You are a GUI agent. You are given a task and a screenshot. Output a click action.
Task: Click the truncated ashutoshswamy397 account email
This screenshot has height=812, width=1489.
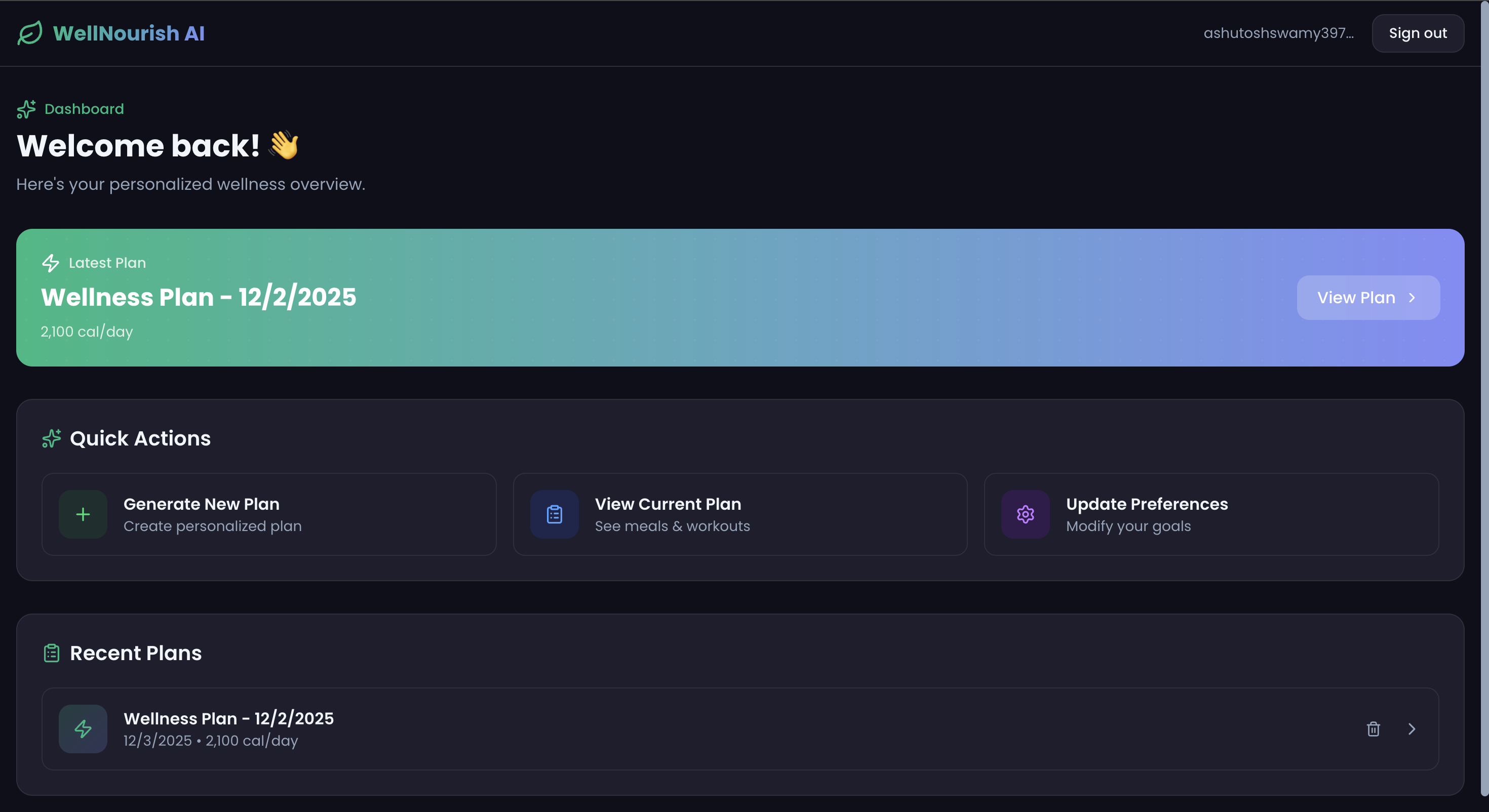pyautogui.click(x=1278, y=33)
